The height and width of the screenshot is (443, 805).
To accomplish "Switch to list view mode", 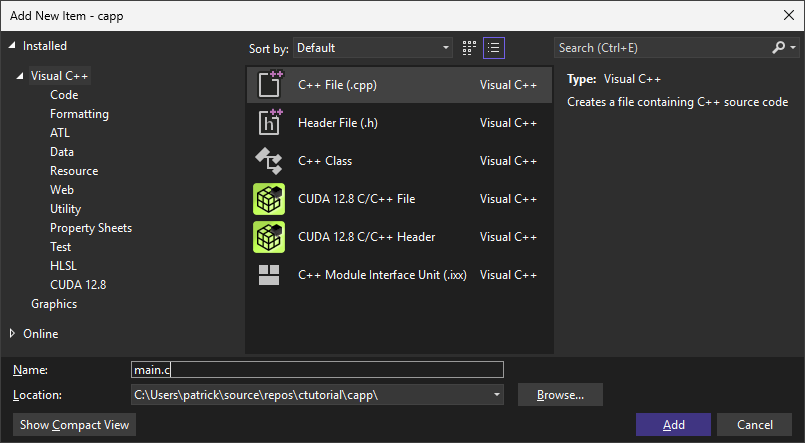I will coord(493,48).
